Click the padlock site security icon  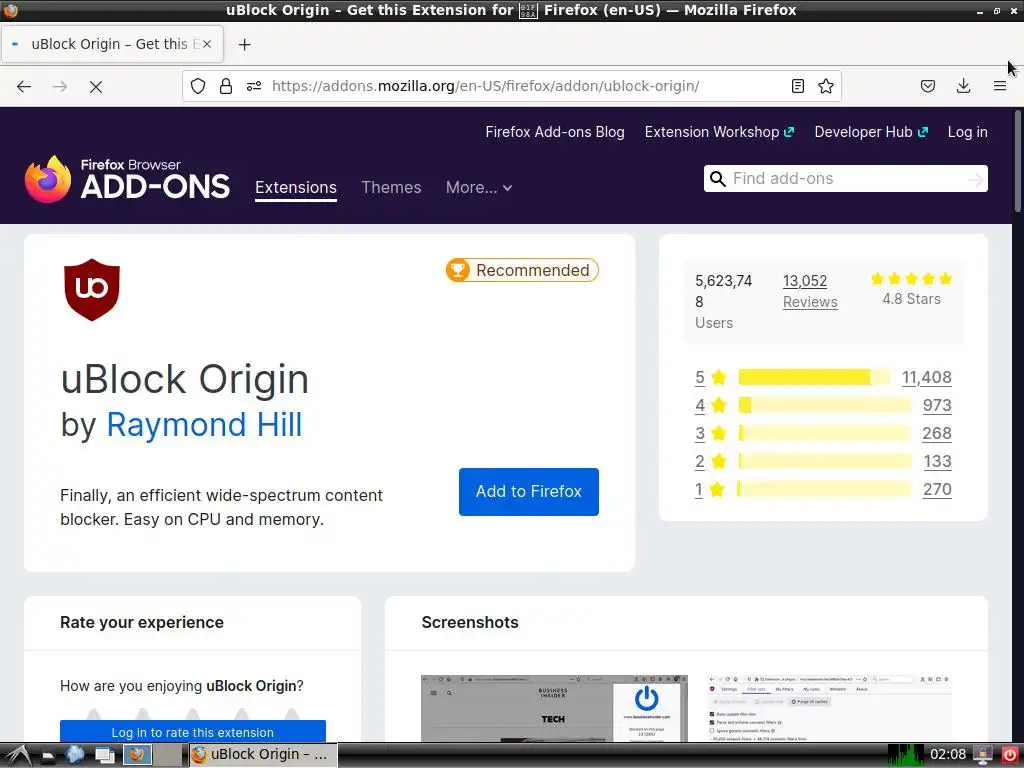[226, 86]
